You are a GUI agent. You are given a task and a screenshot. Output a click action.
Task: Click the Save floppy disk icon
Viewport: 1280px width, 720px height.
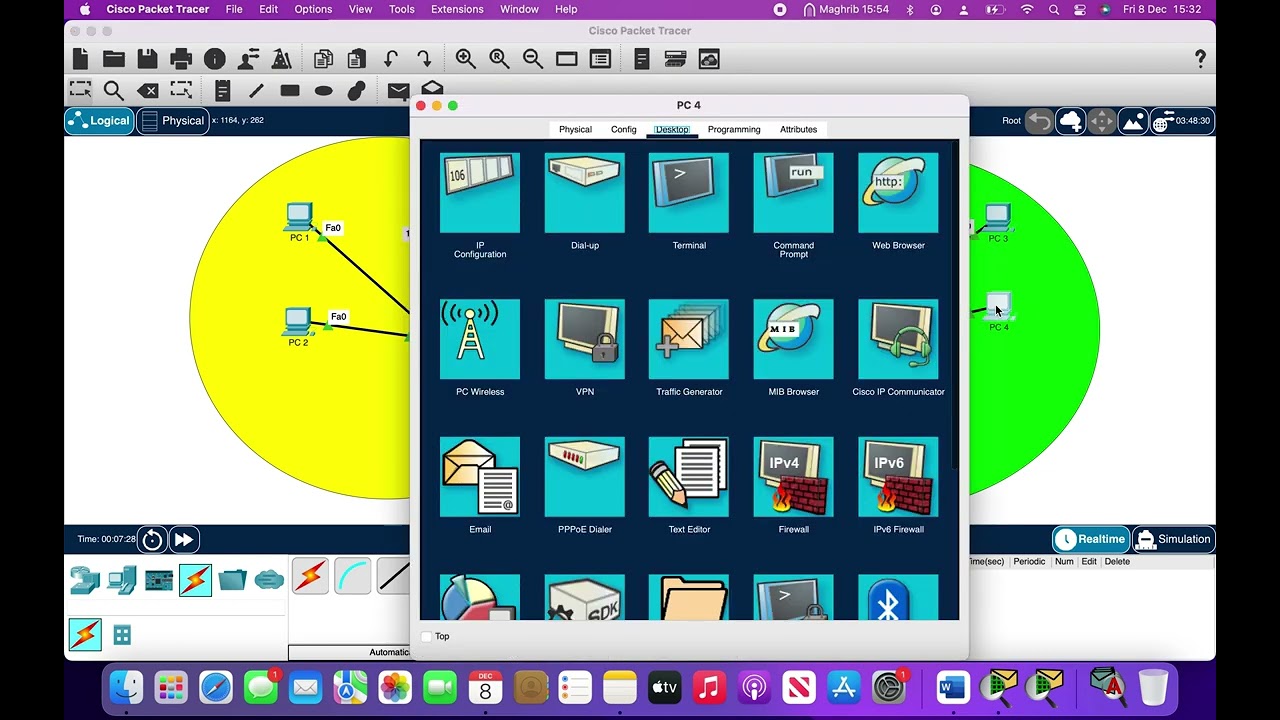coord(147,59)
